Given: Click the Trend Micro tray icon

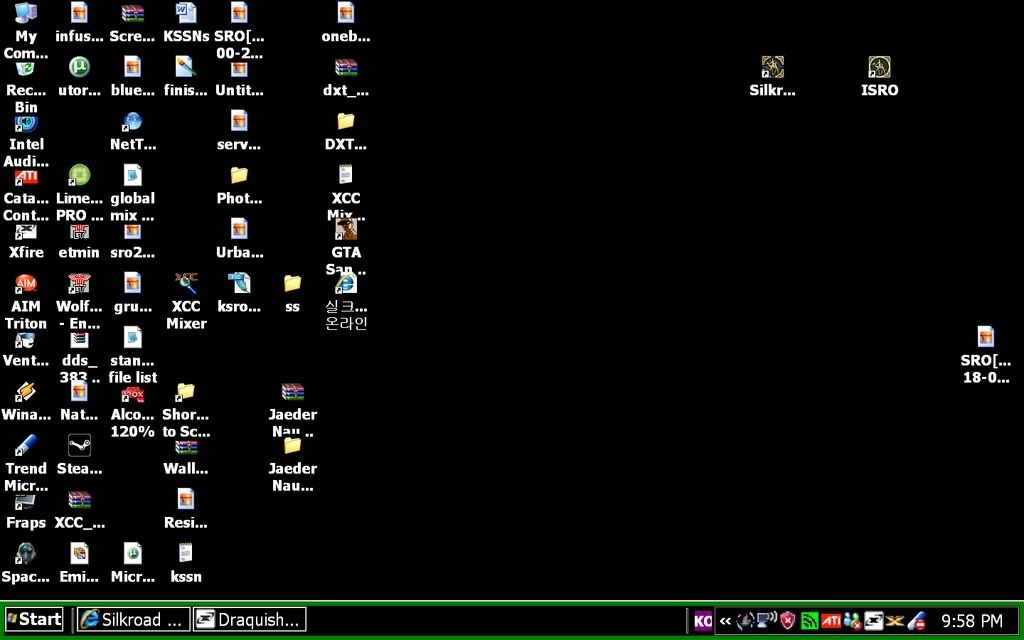Looking at the screenshot, I should (x=917, y=620).
